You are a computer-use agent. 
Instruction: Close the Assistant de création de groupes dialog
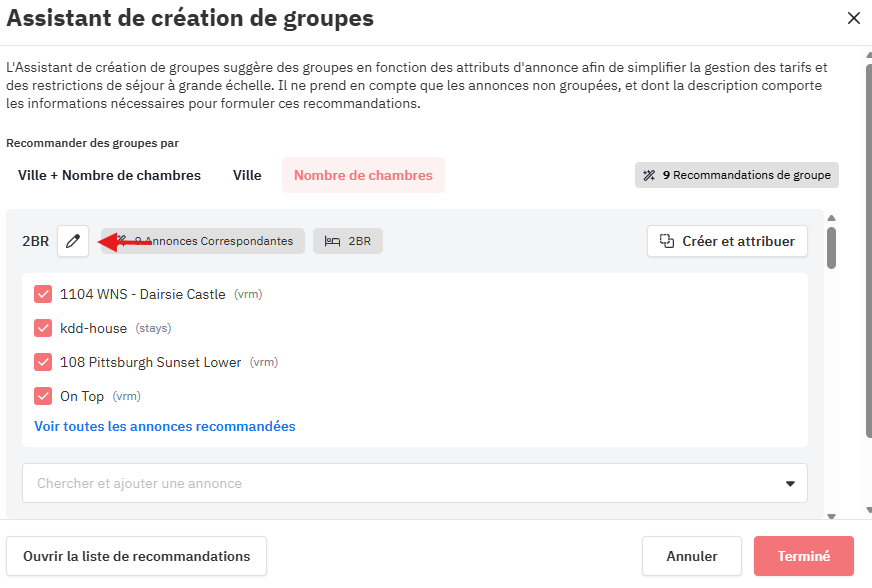[x=853, y=18]
